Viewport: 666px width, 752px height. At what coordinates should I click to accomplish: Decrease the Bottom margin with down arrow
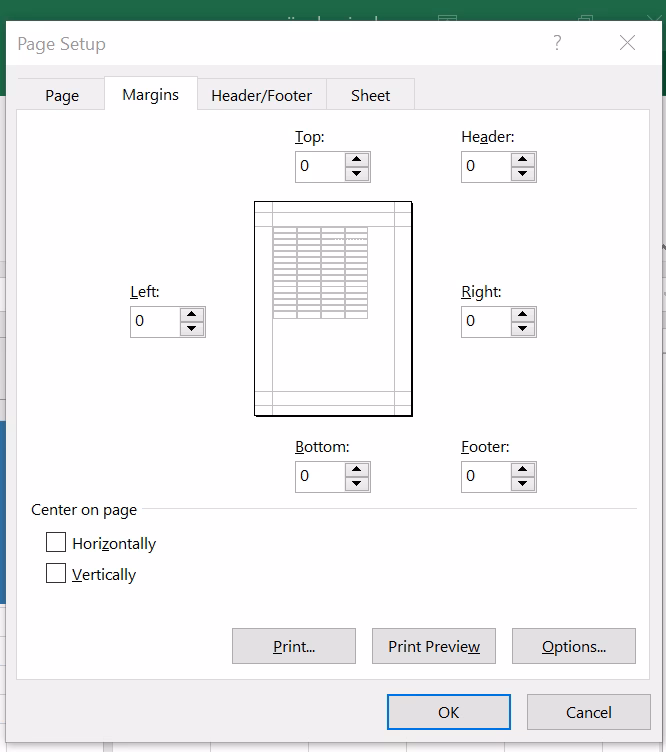tap(357, 483)
